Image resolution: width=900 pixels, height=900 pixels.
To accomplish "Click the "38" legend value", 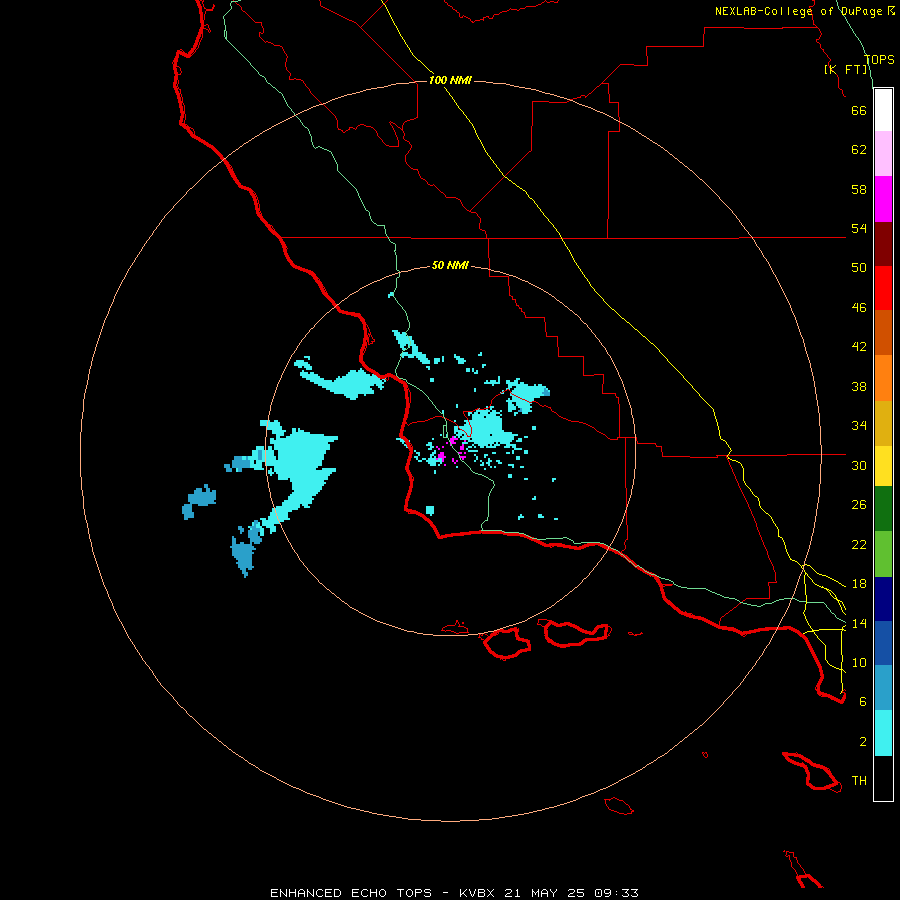I will [x=859, y=386].
